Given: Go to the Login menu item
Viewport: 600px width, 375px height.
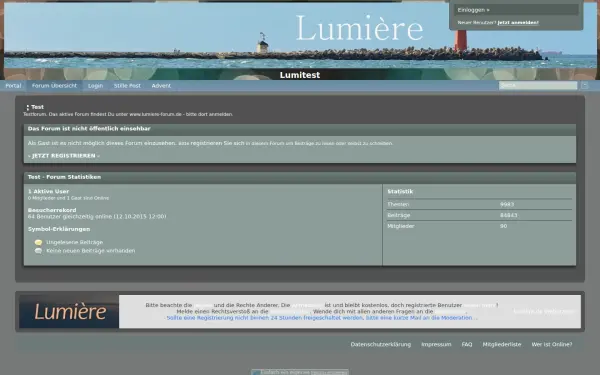Looking at the screenshot, I should pyautogui.click(x=95, y=86).
